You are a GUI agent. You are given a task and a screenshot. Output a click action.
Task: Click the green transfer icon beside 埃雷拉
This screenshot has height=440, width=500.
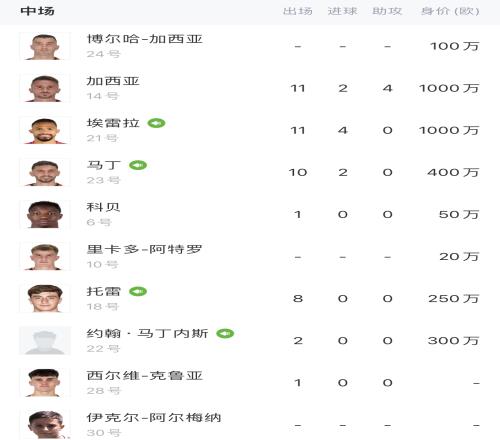pyautogui.click(x=156, y=123)
